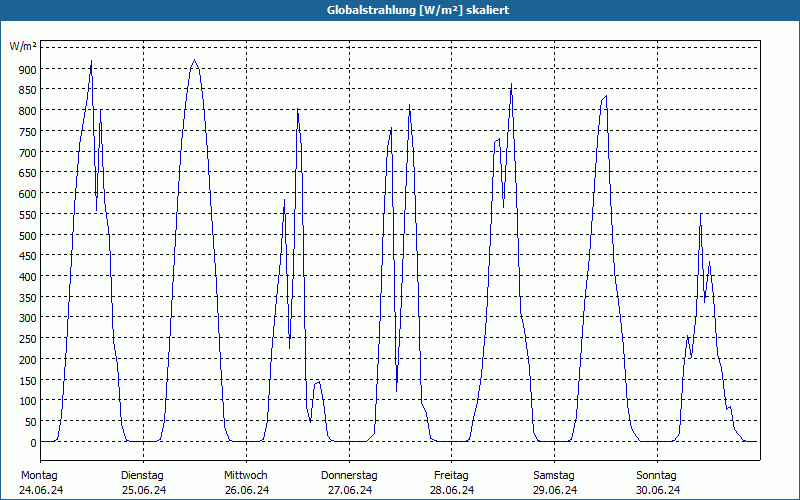Click the W/m² unit label
The height and width of the screenshot is (500, 800).
coord(23,46)
